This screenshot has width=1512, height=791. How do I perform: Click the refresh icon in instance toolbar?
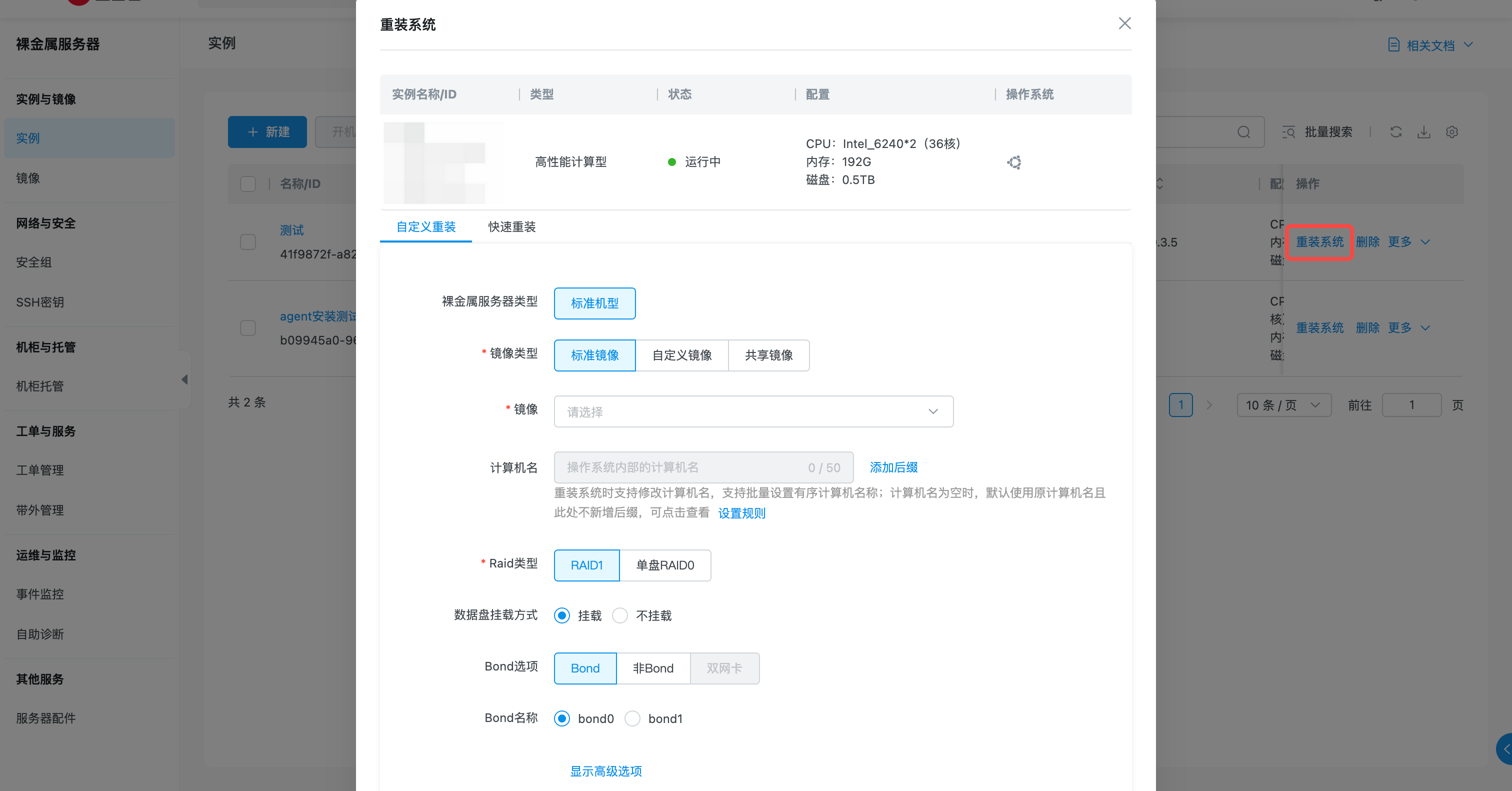tap(1396, 132)
